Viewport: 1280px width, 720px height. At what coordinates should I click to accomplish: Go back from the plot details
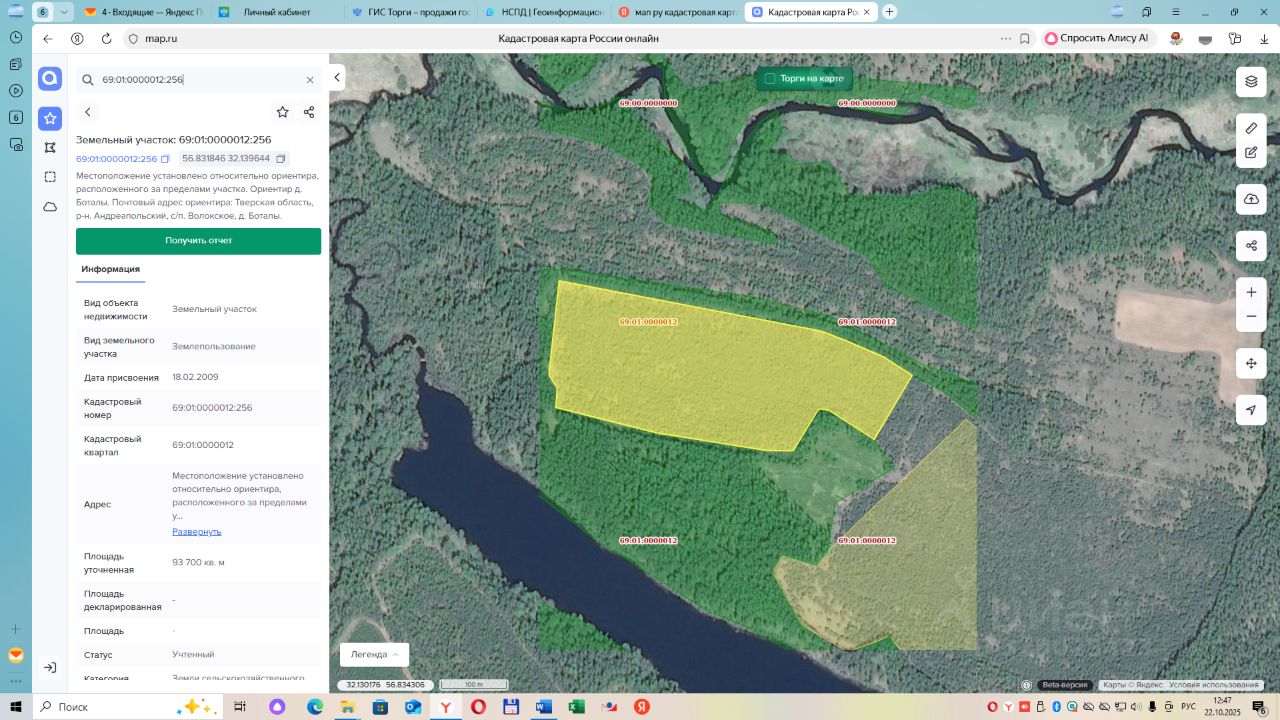pos(88,112)
